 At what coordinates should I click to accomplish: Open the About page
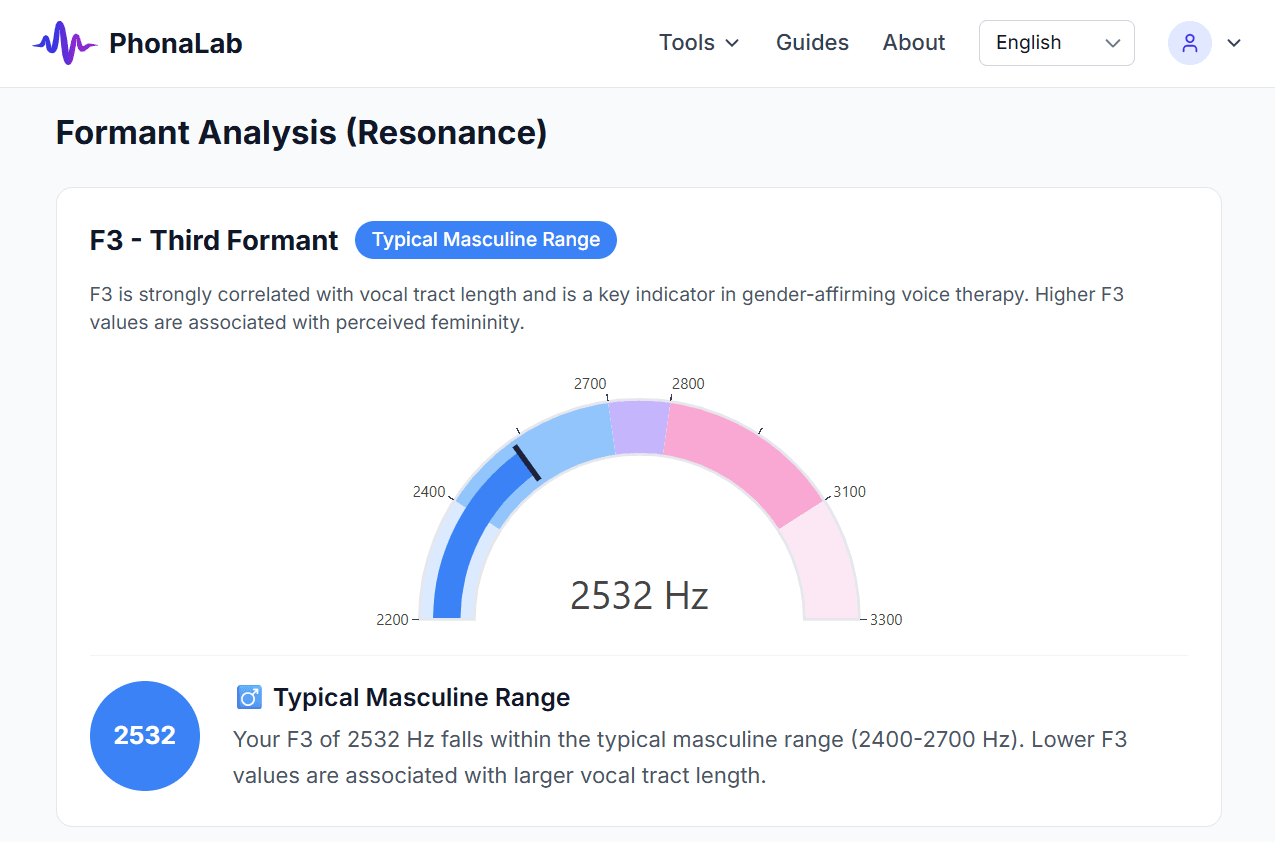pyautogui.click(x=913, y=43)
